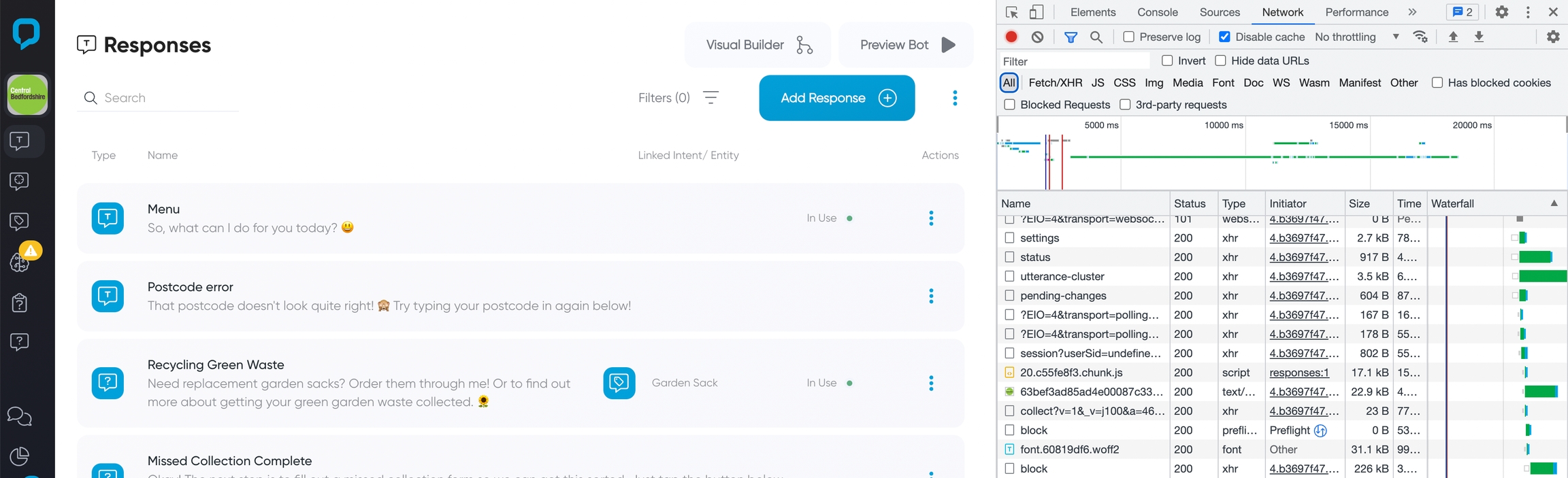Open the analytics pie chart sidebar icon

[x=20, y=456]
